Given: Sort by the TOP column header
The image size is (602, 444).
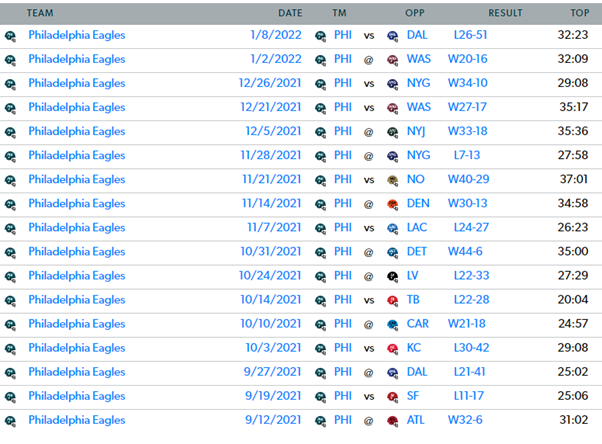Looking at the screenshot, I should 580,13.
